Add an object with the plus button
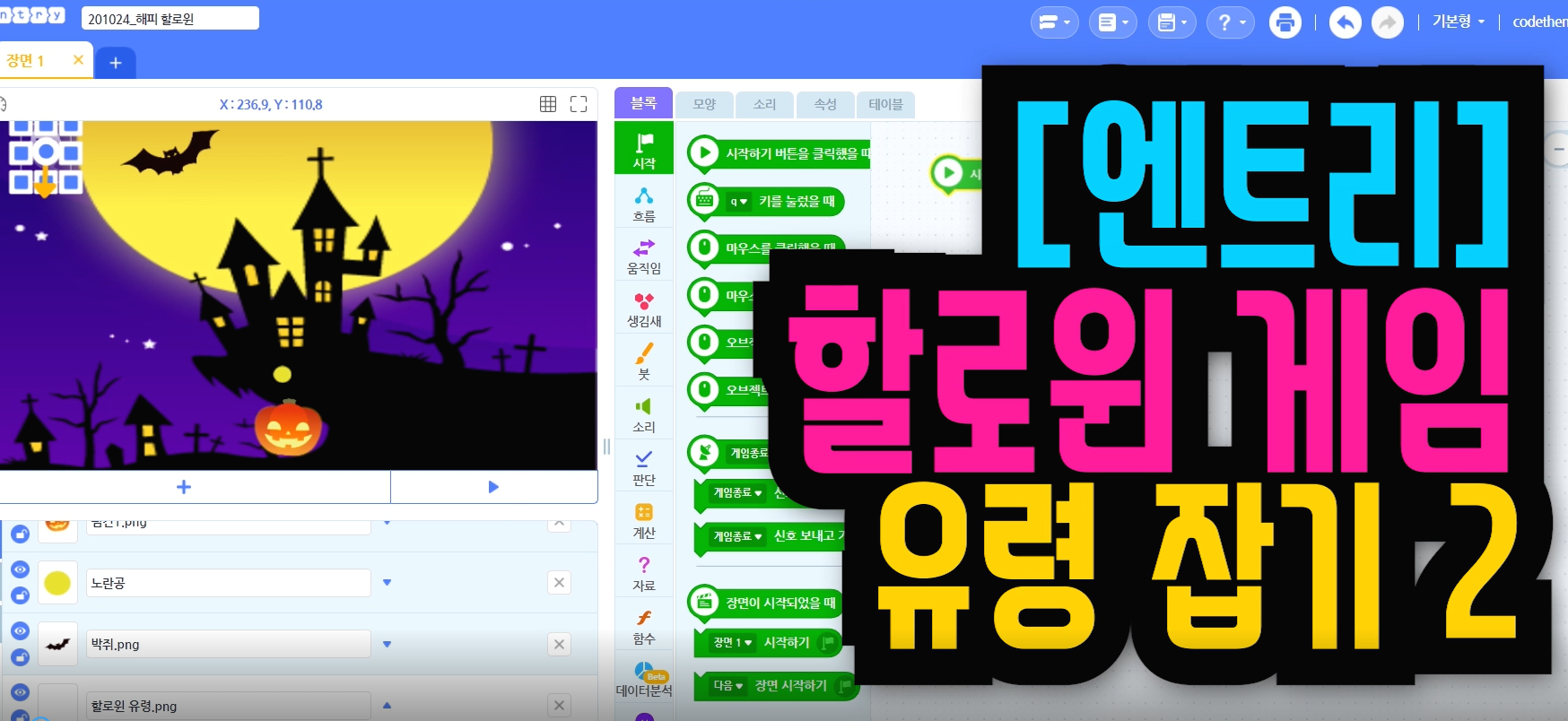1568x721 pixels. click(x=184, y=487)
